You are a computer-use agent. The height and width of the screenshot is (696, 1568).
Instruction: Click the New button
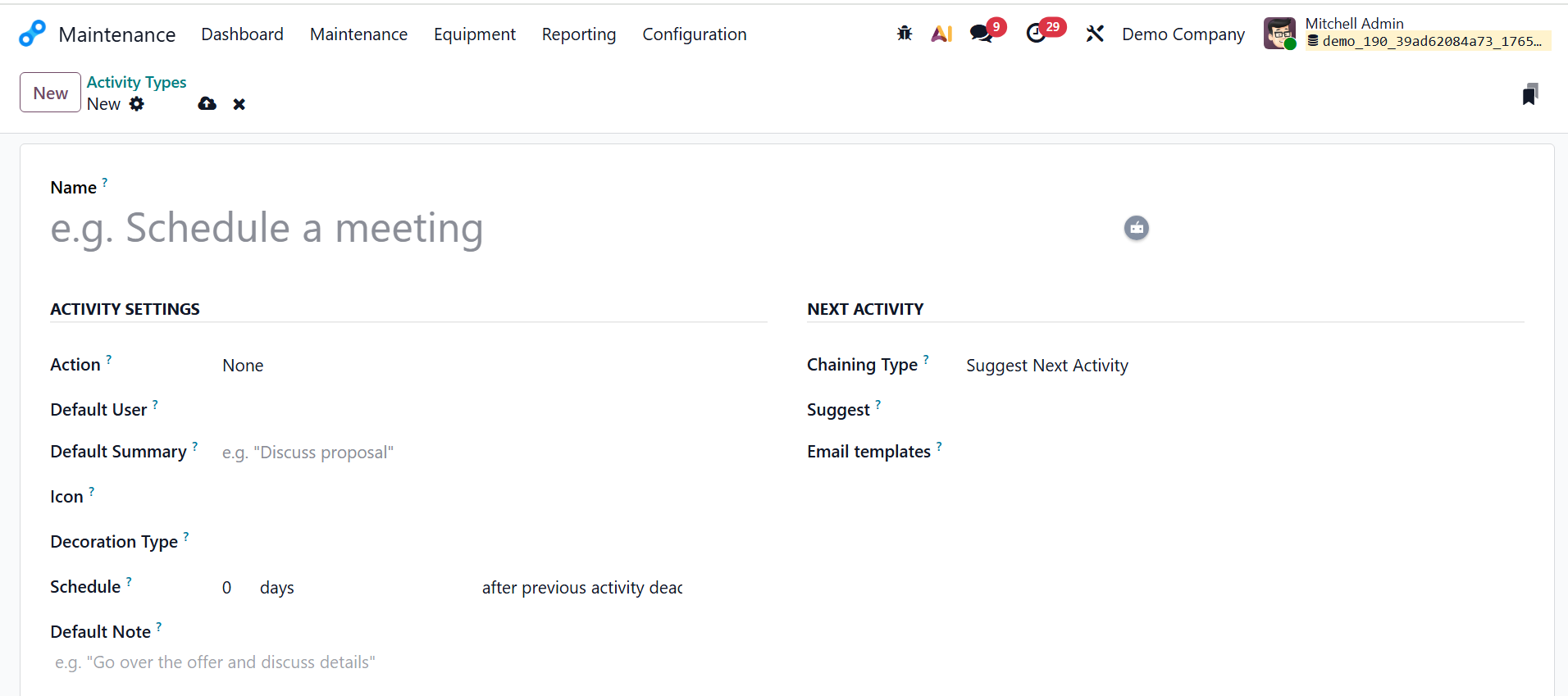point(50,93)
